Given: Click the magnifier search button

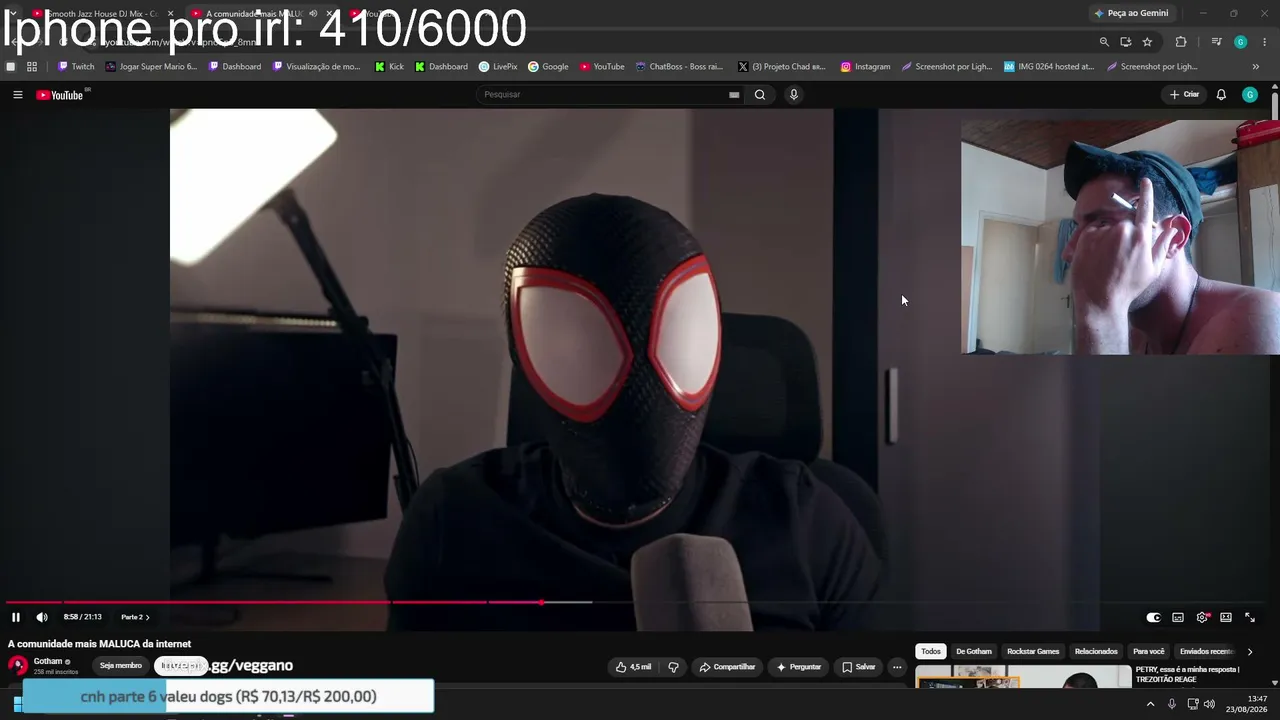Looking at the screenshot, I should point(760,95).
